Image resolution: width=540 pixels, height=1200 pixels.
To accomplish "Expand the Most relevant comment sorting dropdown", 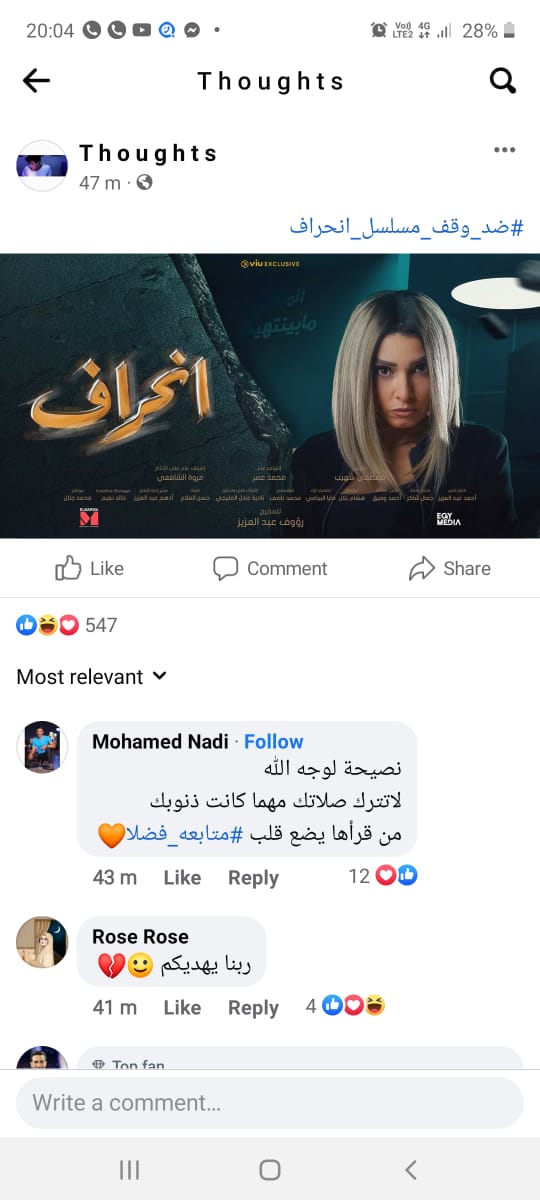I will coord(92,677).
